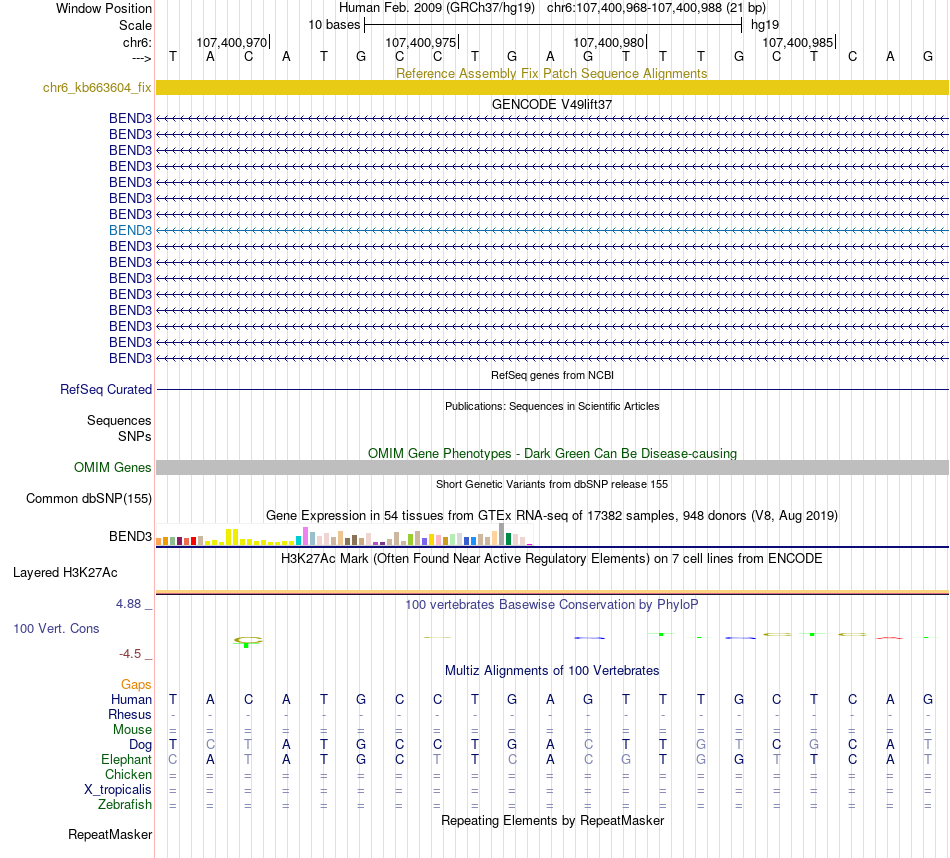Click the 107,400,980 position marker
The image size is (950, 858).
click(609, 42)
